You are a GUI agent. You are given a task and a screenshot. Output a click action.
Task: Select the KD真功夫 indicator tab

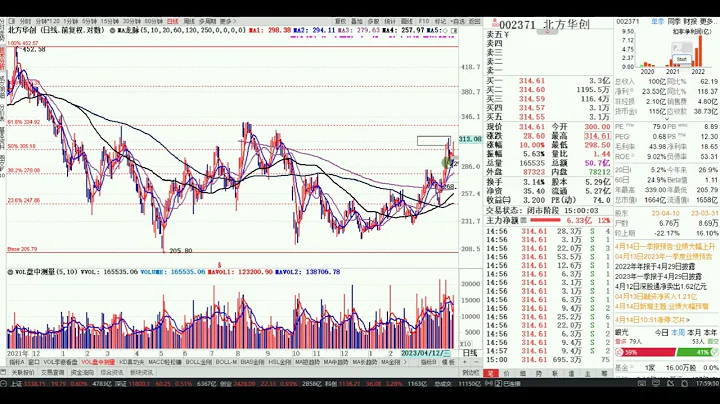(x=132, y=362)
